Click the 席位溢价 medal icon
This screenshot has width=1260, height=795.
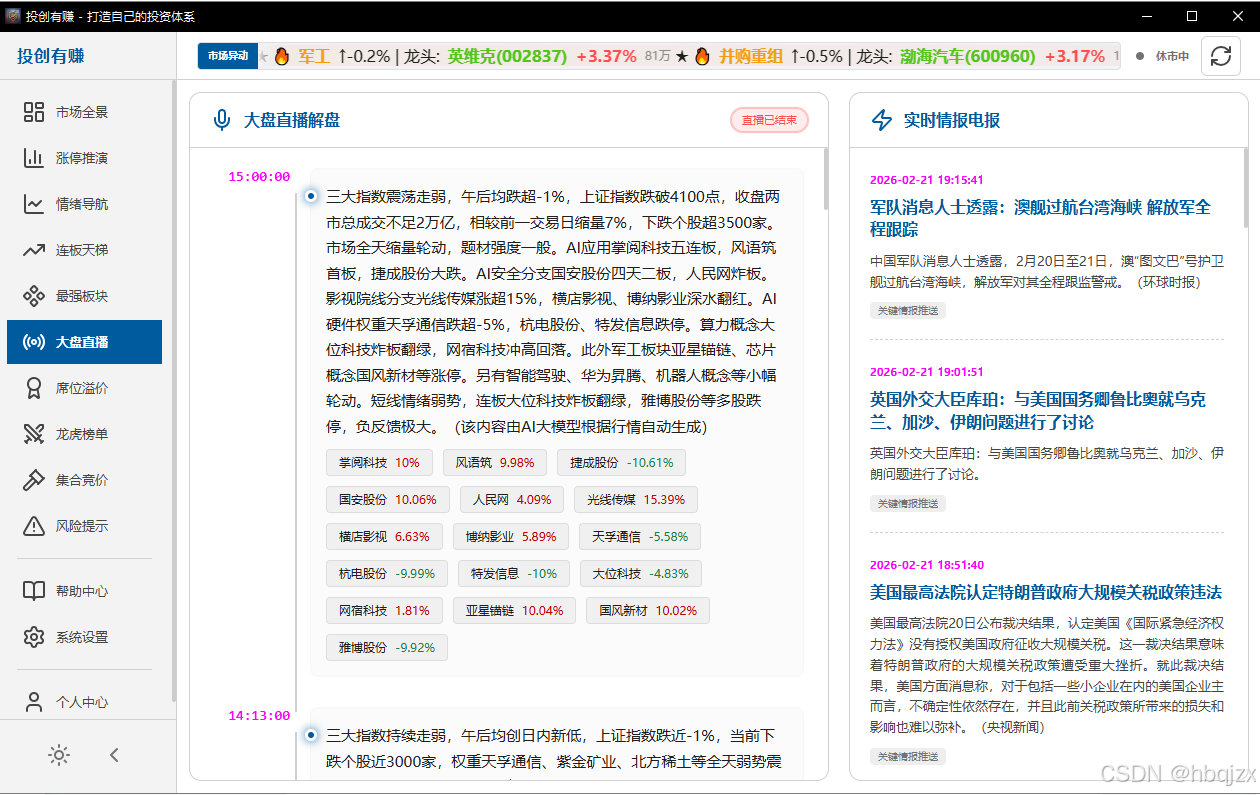tap(34, 388)
